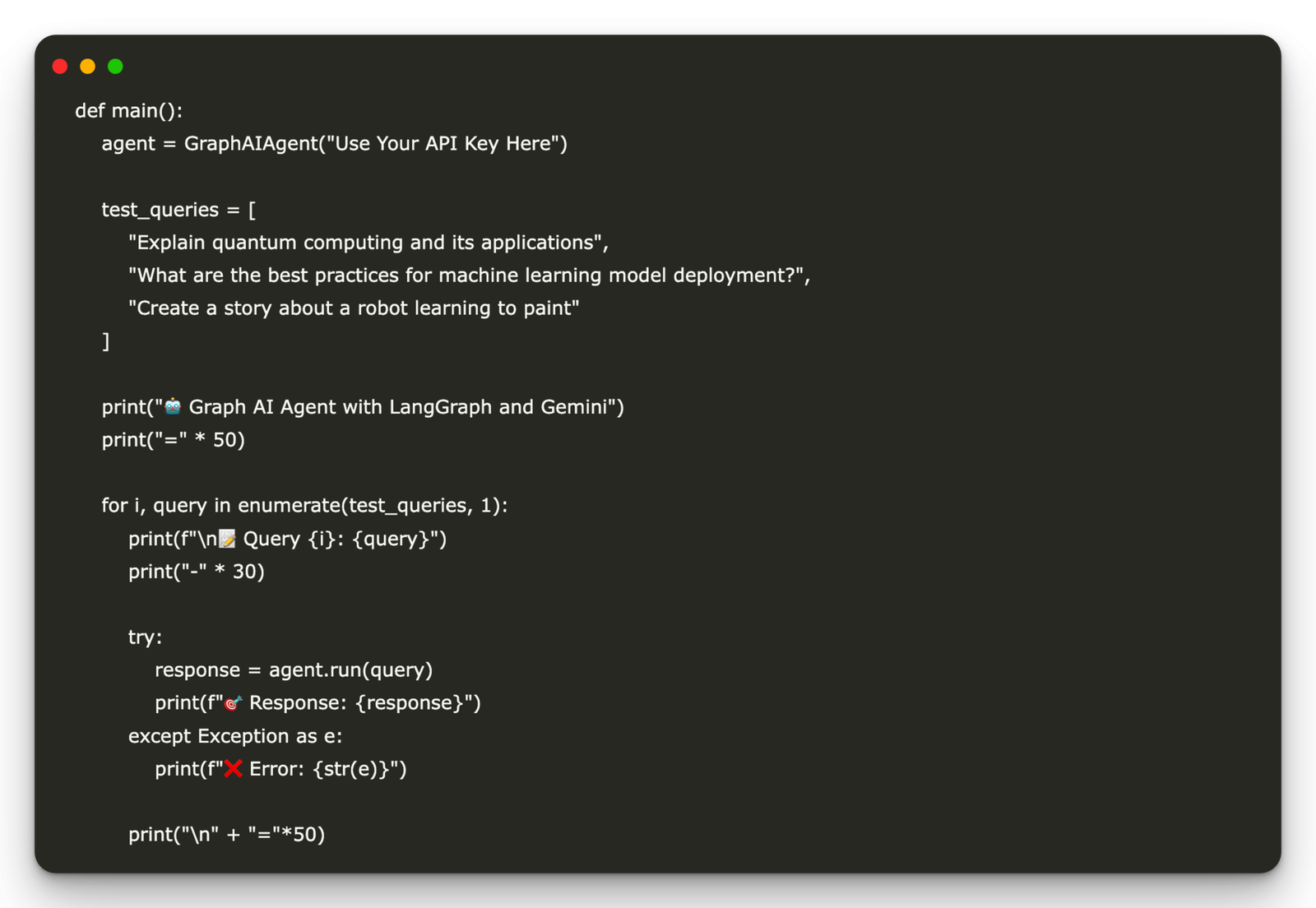Click the yellow minimize window dot

click(x=88, y=67)
